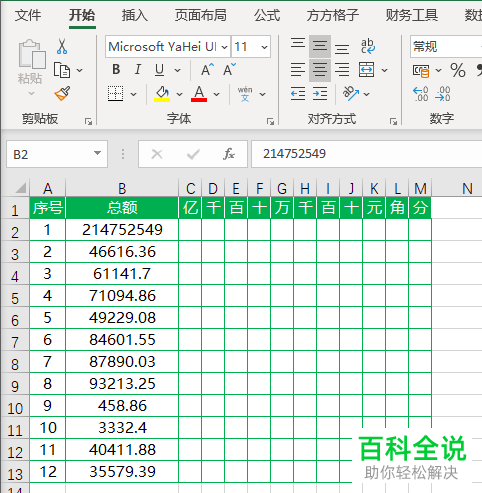Switch to the 公式 tab
This screenshot has width=482, height=493.
pyautogui.click(x=267, y=15)
